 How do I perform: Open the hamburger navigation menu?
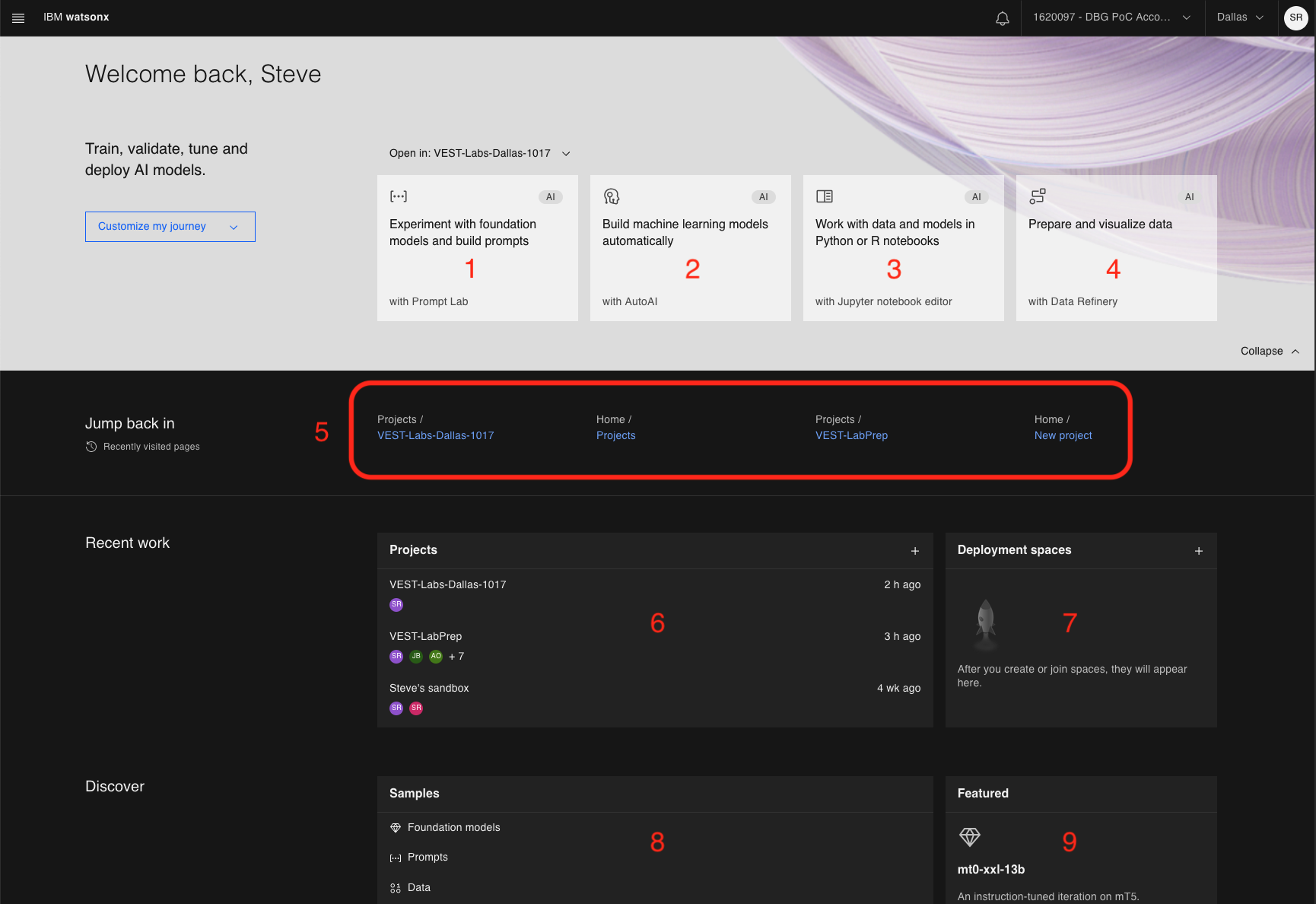(x=18, y=18)
